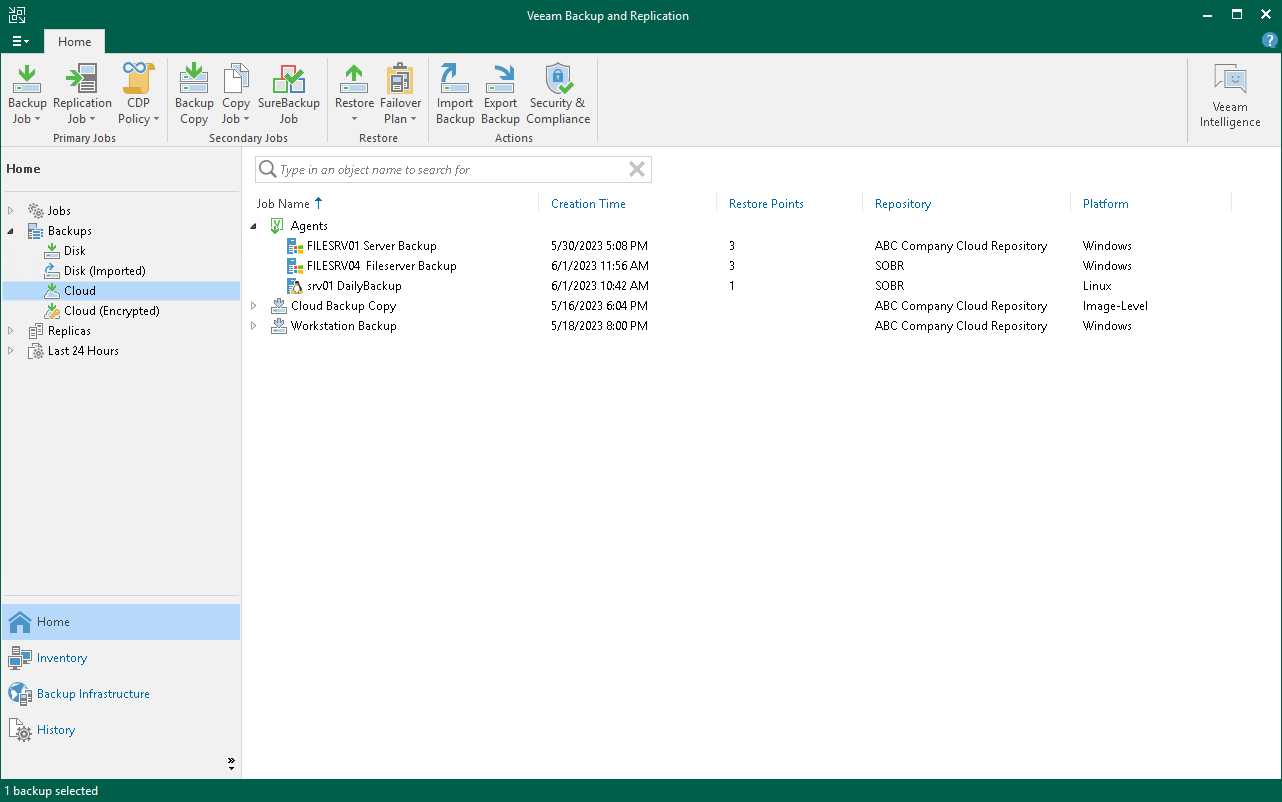Select Cloud (Encrypted) in the tree
The height and width of the screenshot is (802, 1282).
(111, 311)
